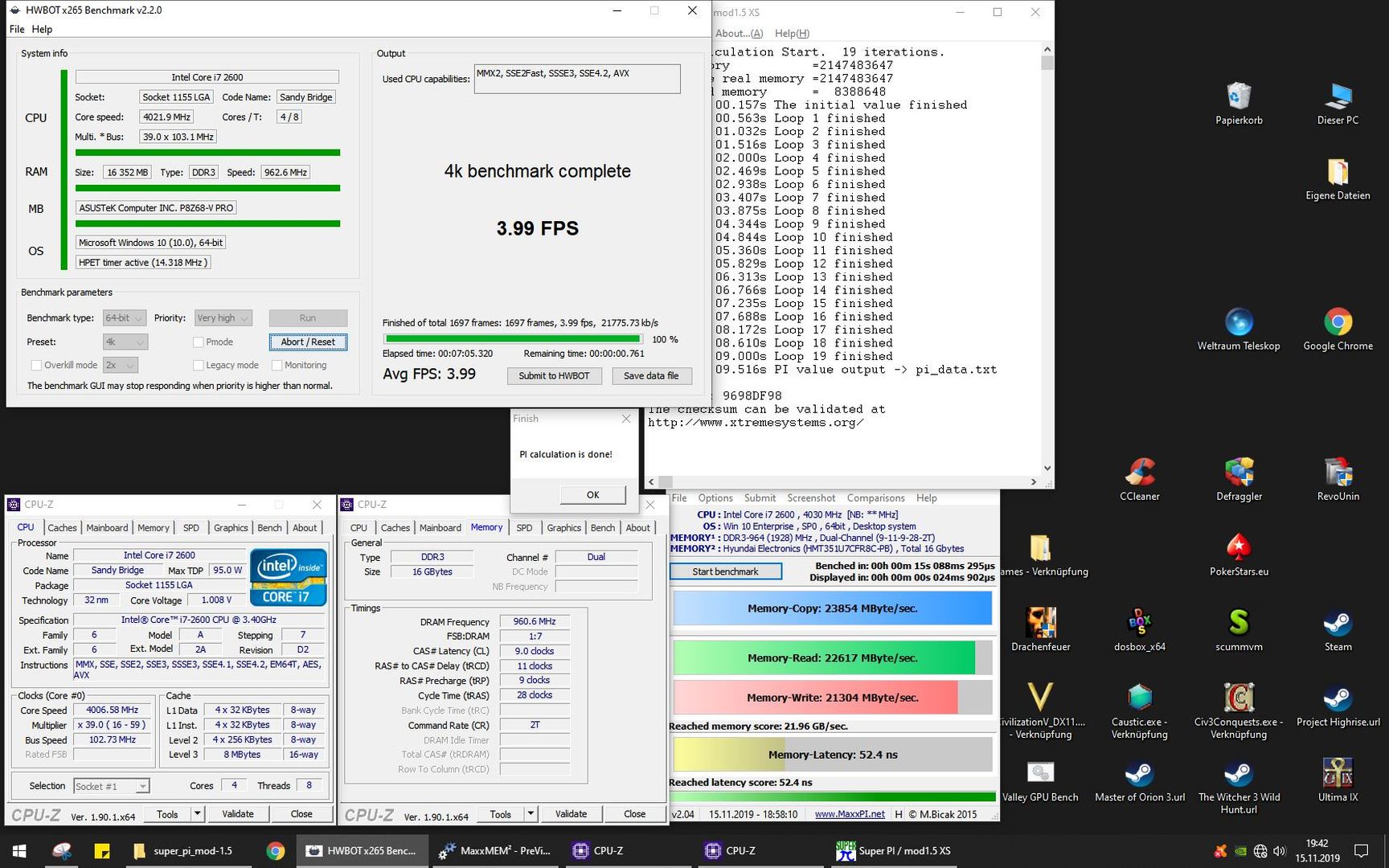Toggle the Legacy mode checkbox

pos(198,366)
